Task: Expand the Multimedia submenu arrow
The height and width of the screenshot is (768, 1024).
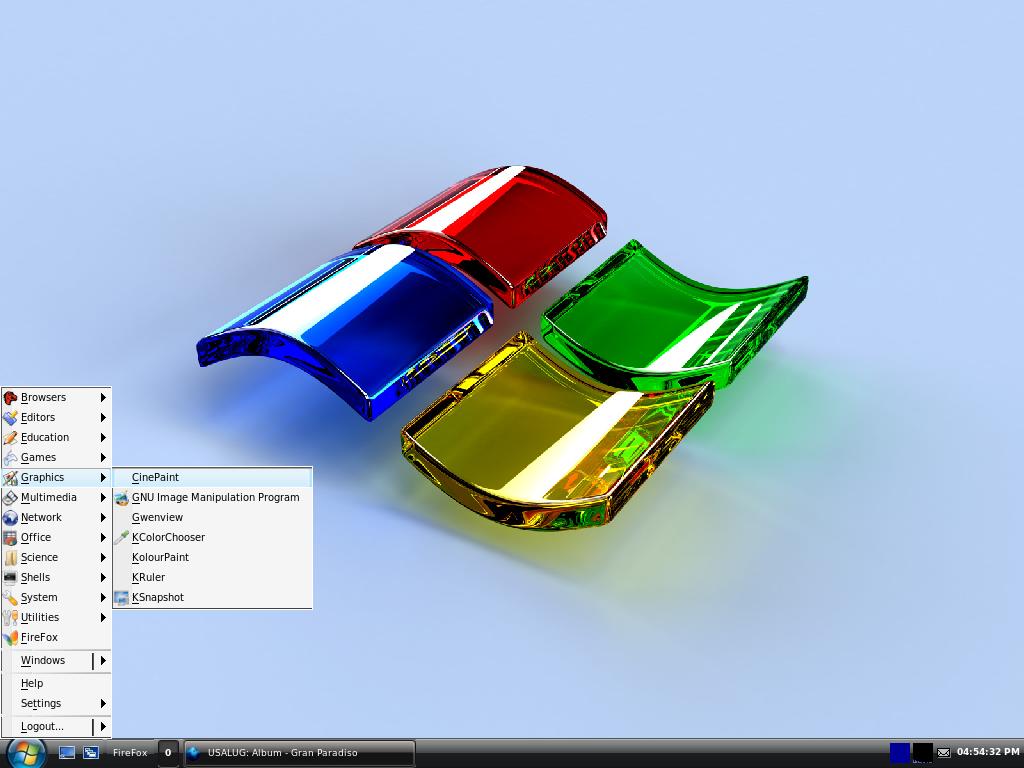Action: (x=103, y=498)
